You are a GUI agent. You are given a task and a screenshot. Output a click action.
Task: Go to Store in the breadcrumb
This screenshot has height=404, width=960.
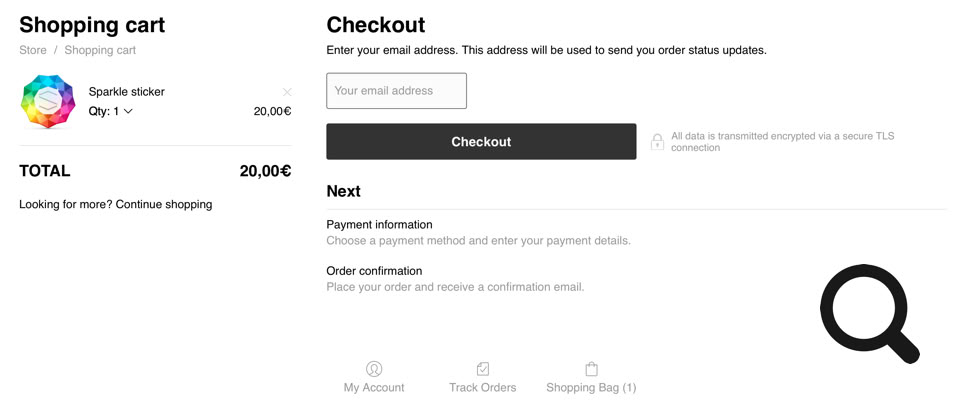point(33,50)
